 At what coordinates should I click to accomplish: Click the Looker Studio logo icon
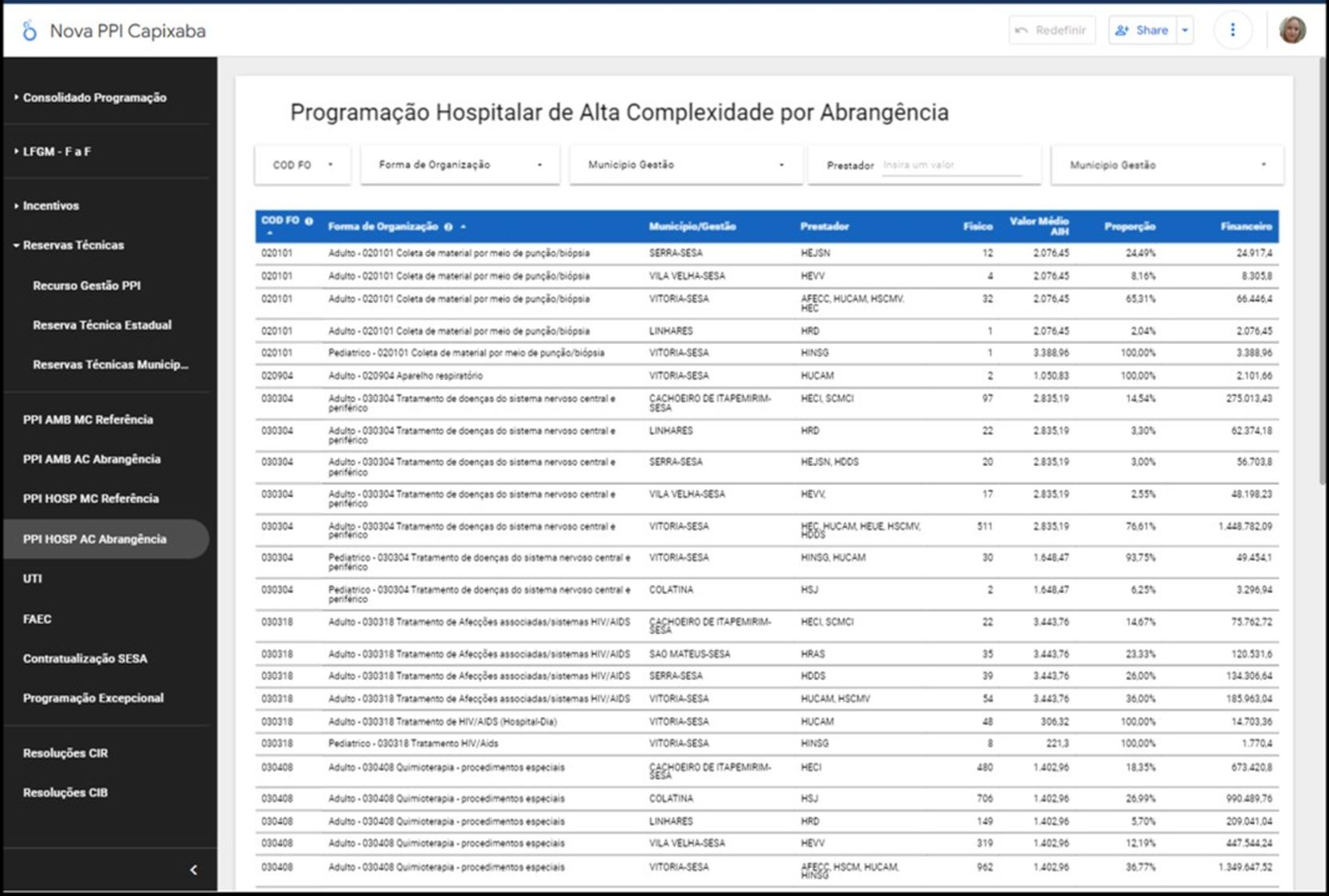point(29,31)
